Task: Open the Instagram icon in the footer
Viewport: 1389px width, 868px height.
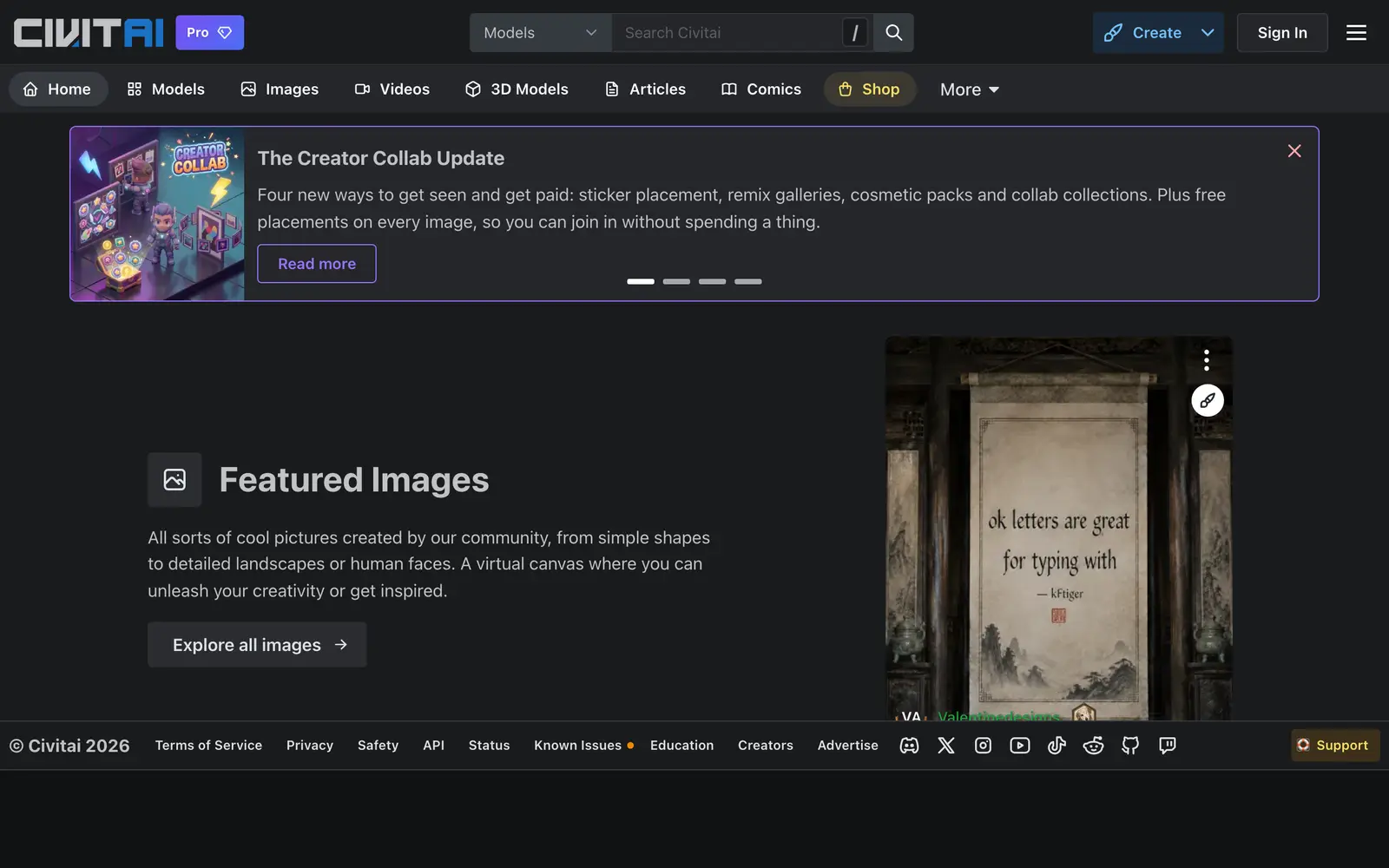Action: coord(983,746)
